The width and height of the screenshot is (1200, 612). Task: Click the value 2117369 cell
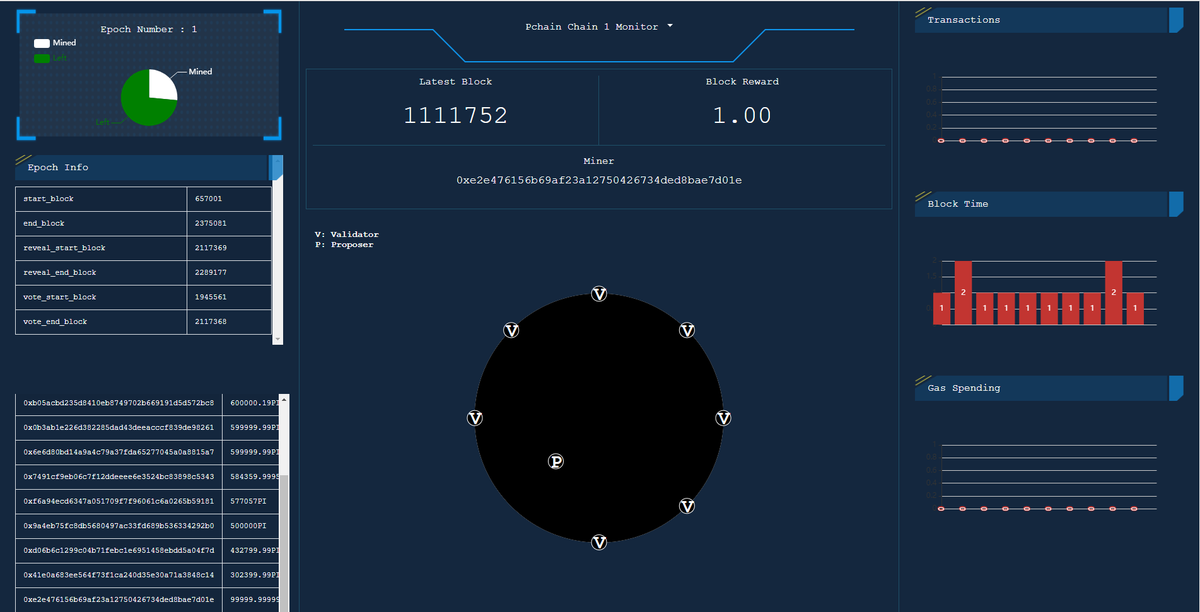(229, 248)
